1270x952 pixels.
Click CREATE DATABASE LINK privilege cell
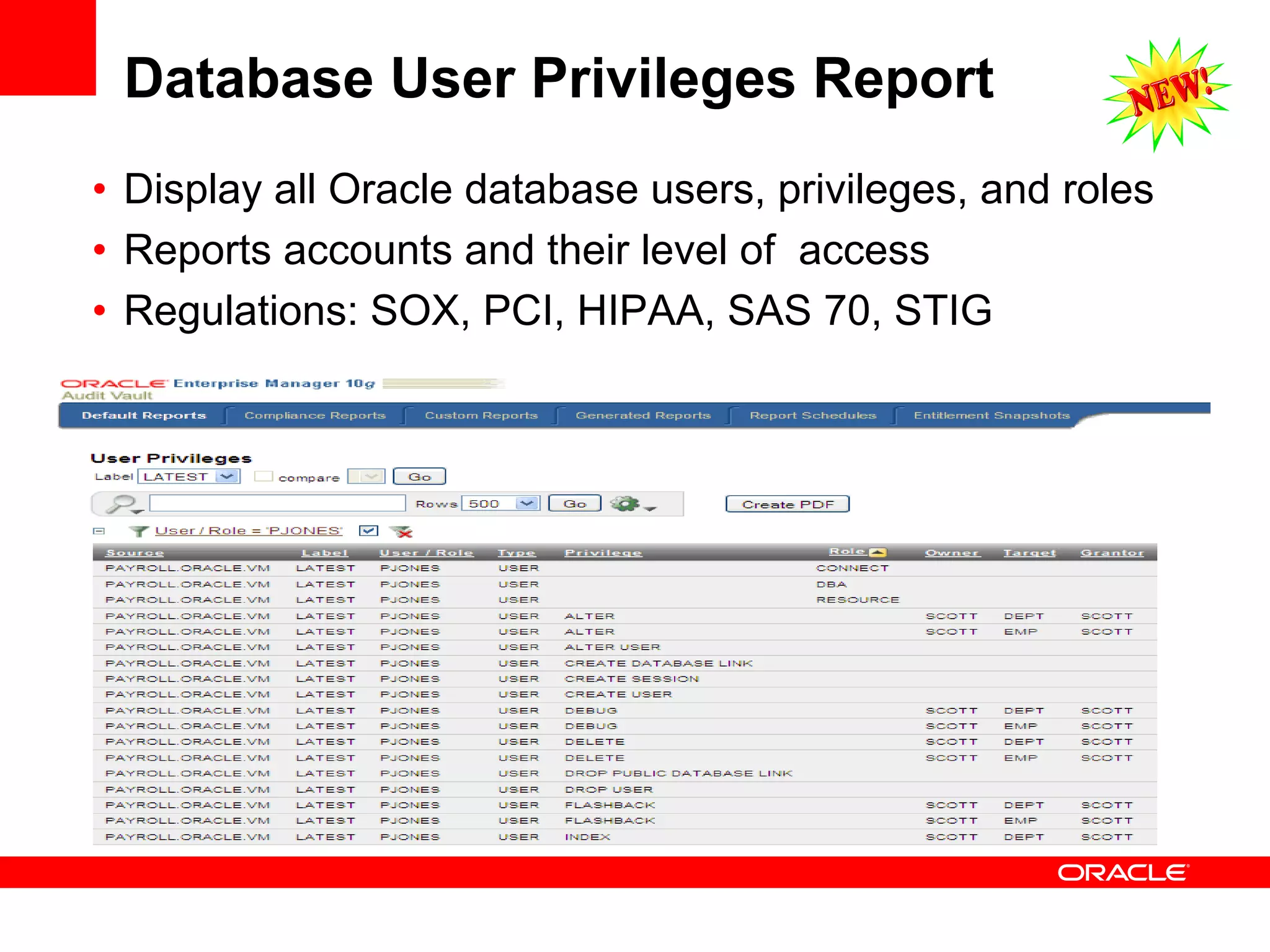pyautogui.click(x=659, y=663)
